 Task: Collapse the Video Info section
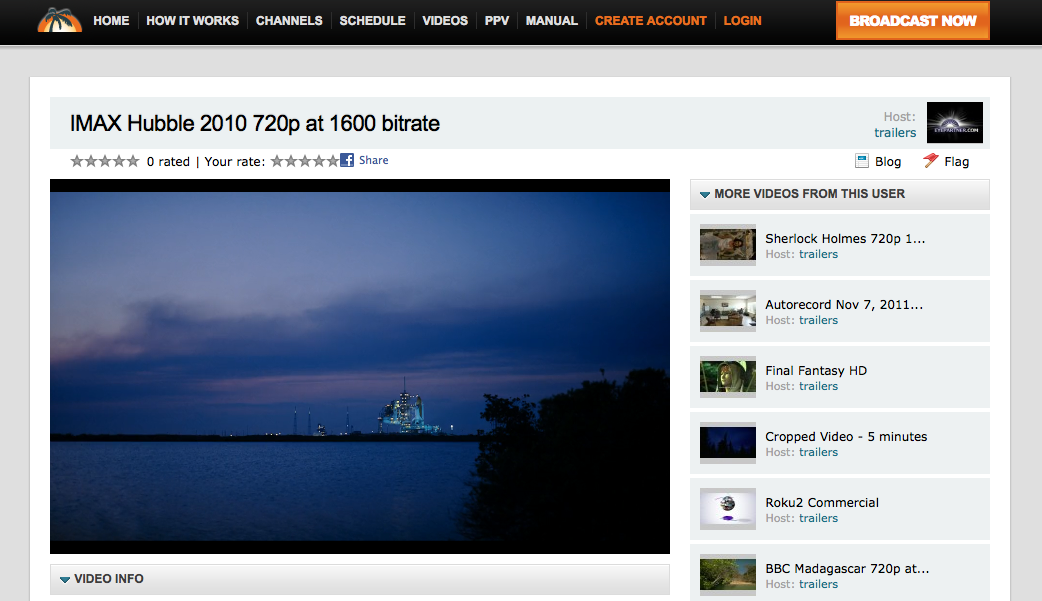point(64,579)
